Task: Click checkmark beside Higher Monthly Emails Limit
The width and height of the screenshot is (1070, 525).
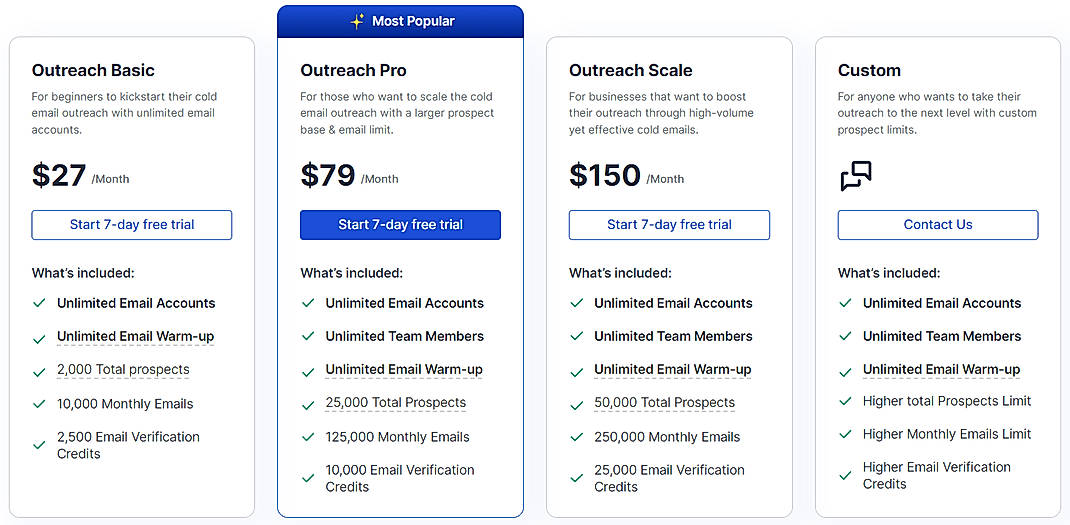Action: 846,434
